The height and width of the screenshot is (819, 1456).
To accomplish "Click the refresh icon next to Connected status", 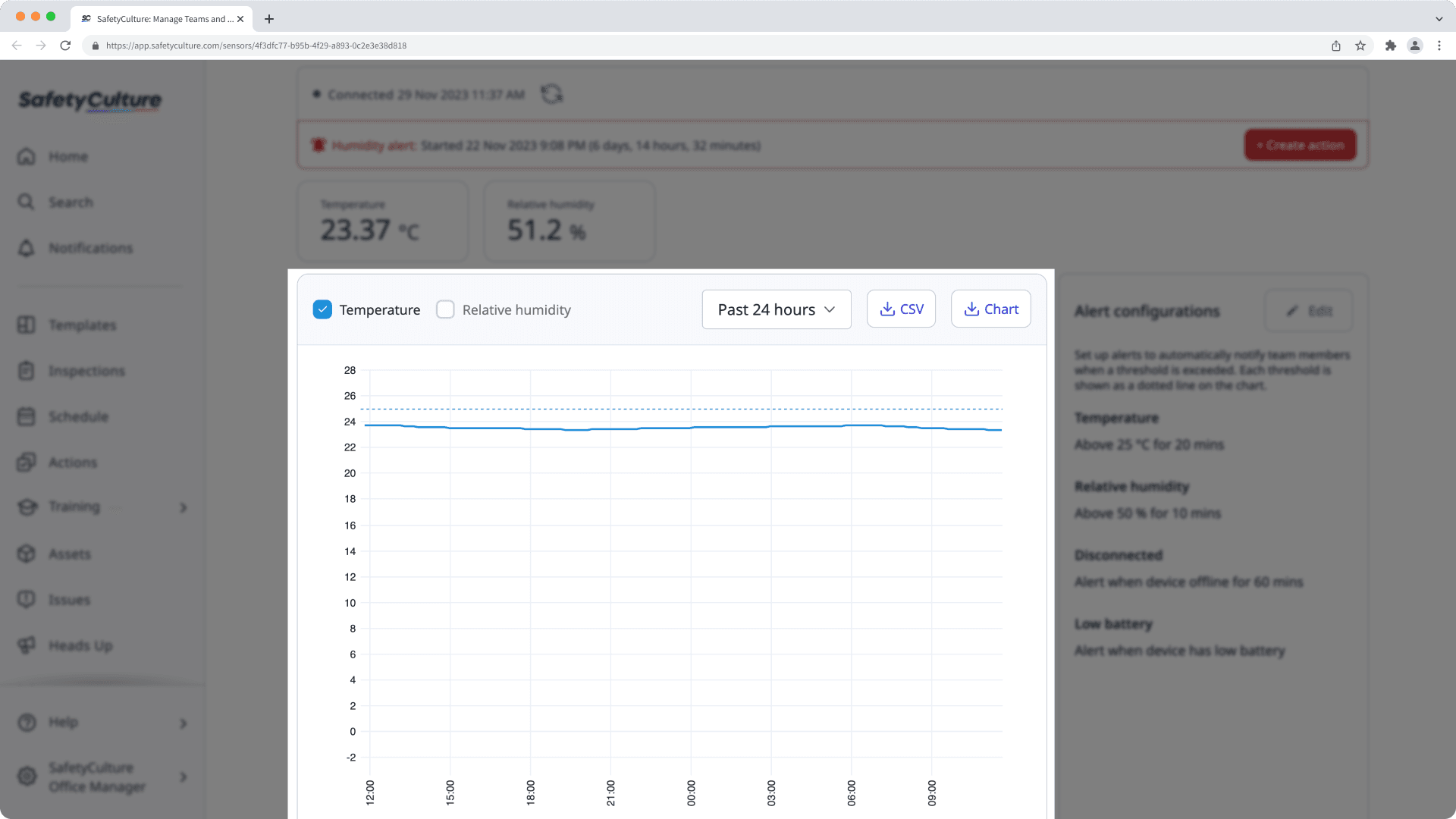I will pos(551,94).
